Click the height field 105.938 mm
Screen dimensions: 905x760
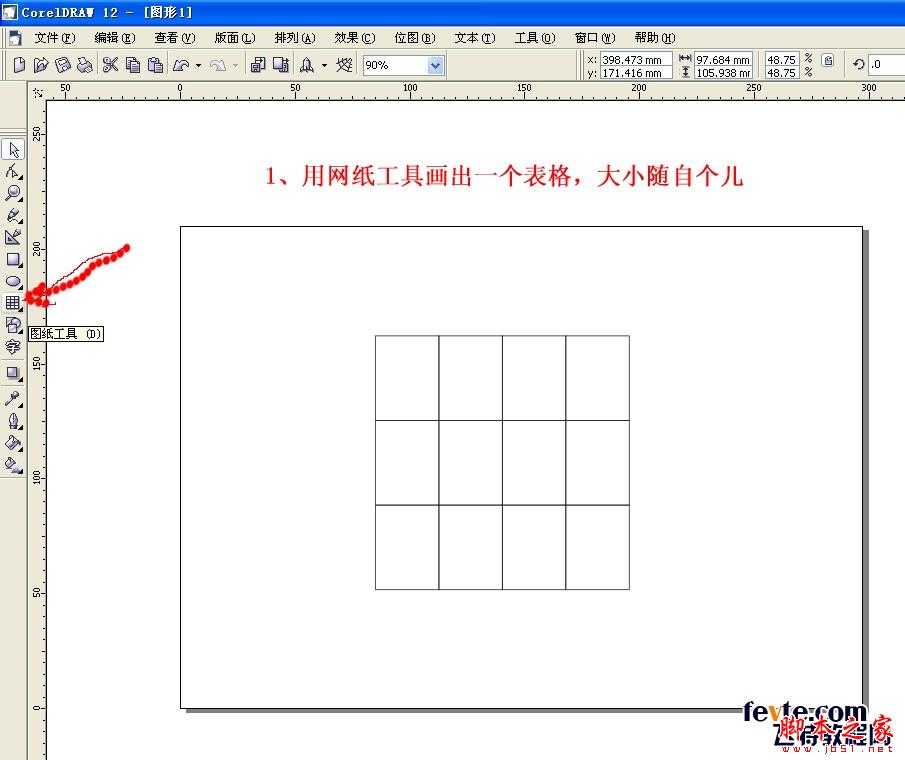pyautogui.click(x=723, y=73)
